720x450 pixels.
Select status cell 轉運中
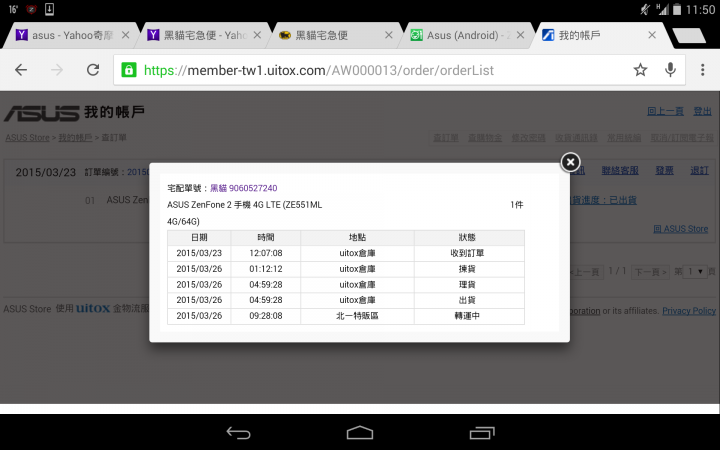tap(467, 316)
